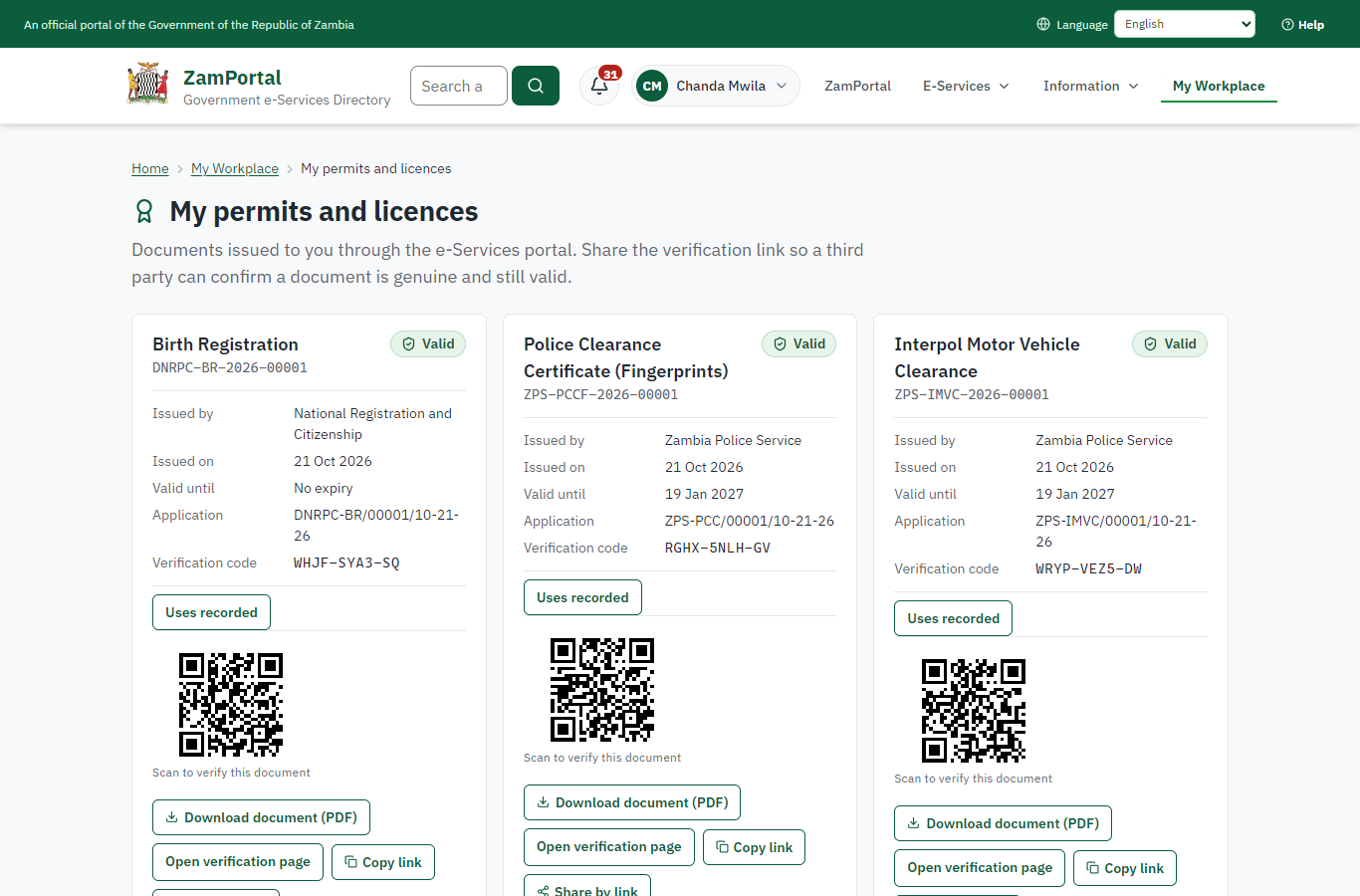Click the ZamPortal site title
The height and width of the screenshot is (896, 1360).
coord(232,78)
